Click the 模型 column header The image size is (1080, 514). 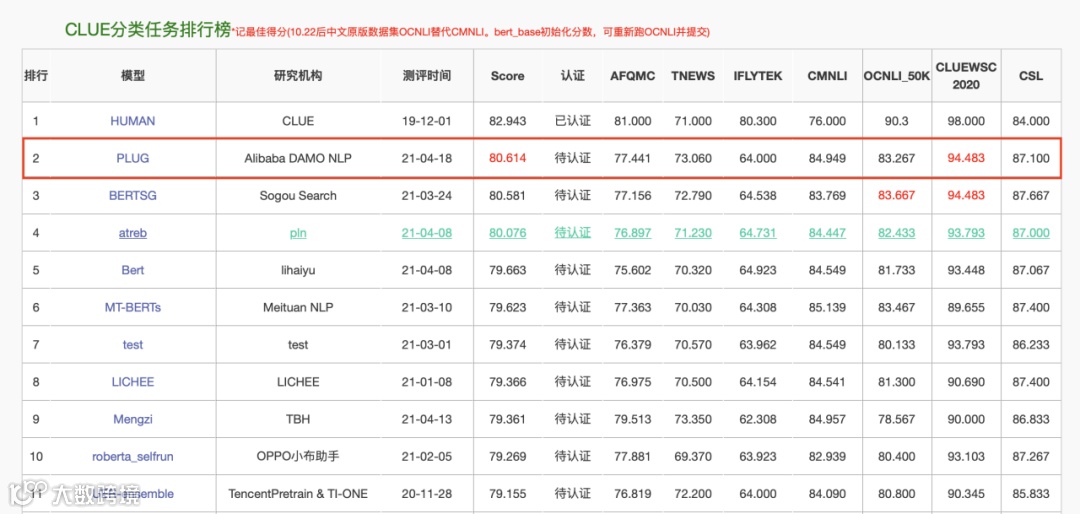[x=132, y=76]
